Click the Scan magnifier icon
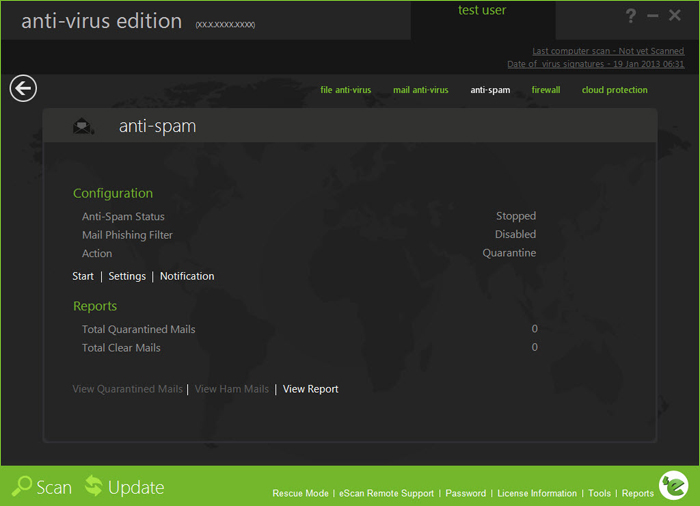700x506 pixels. point(21,486)
